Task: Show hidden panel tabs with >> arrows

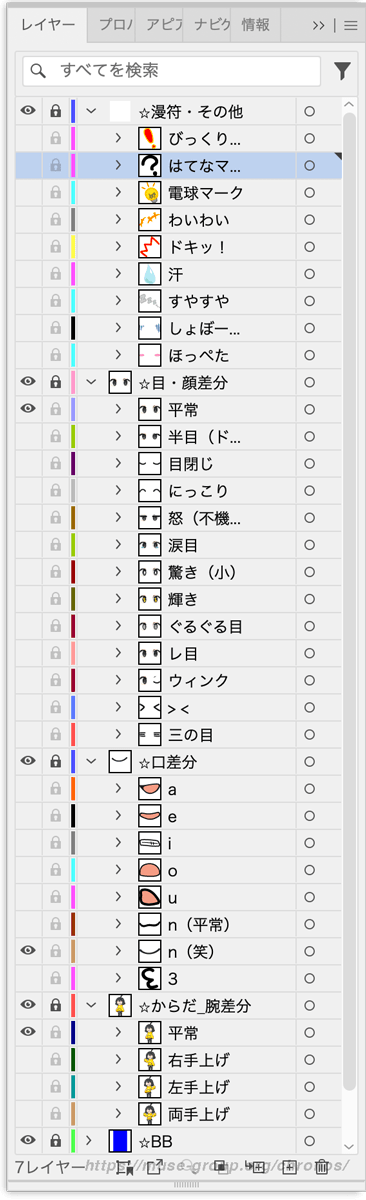Action: pos(318,26)
